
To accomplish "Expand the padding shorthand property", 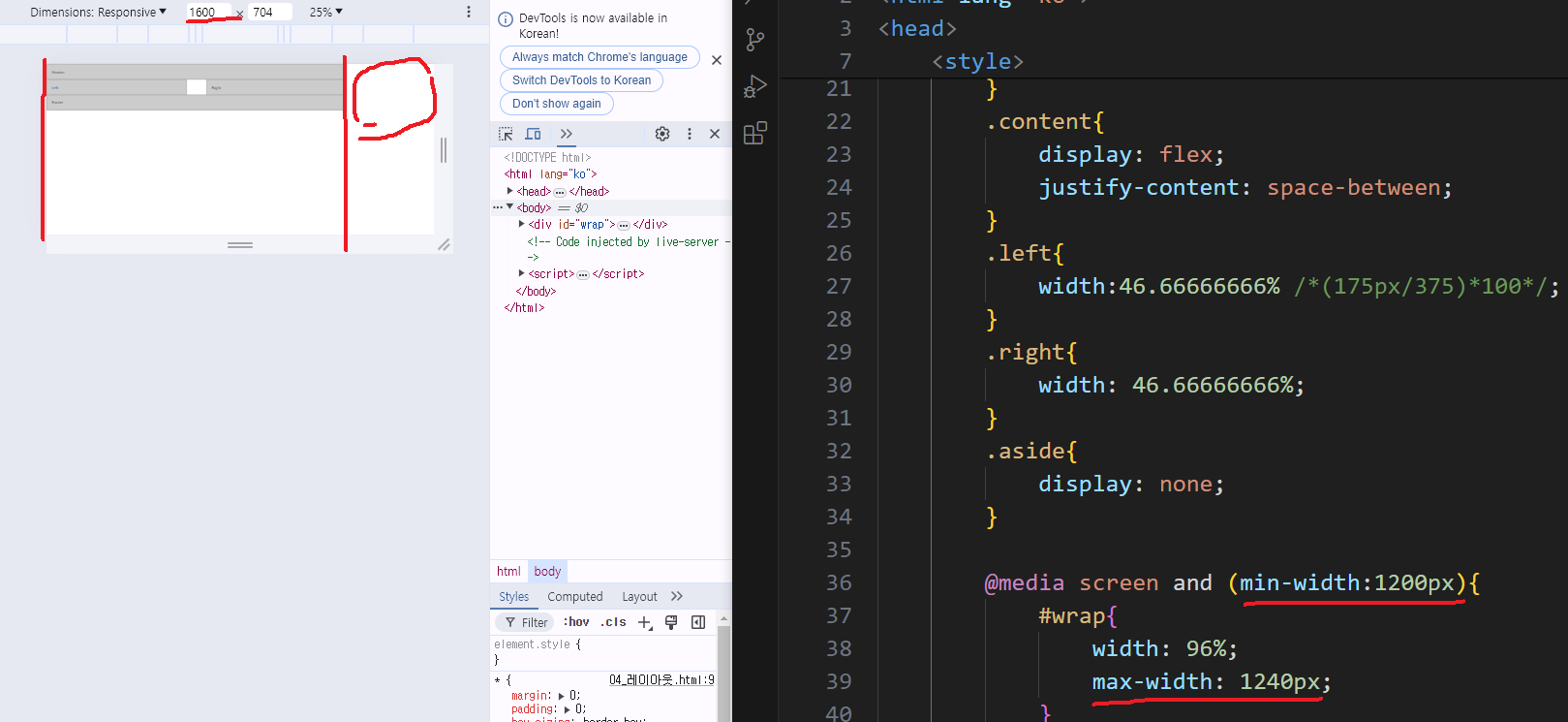I will 569,709.
